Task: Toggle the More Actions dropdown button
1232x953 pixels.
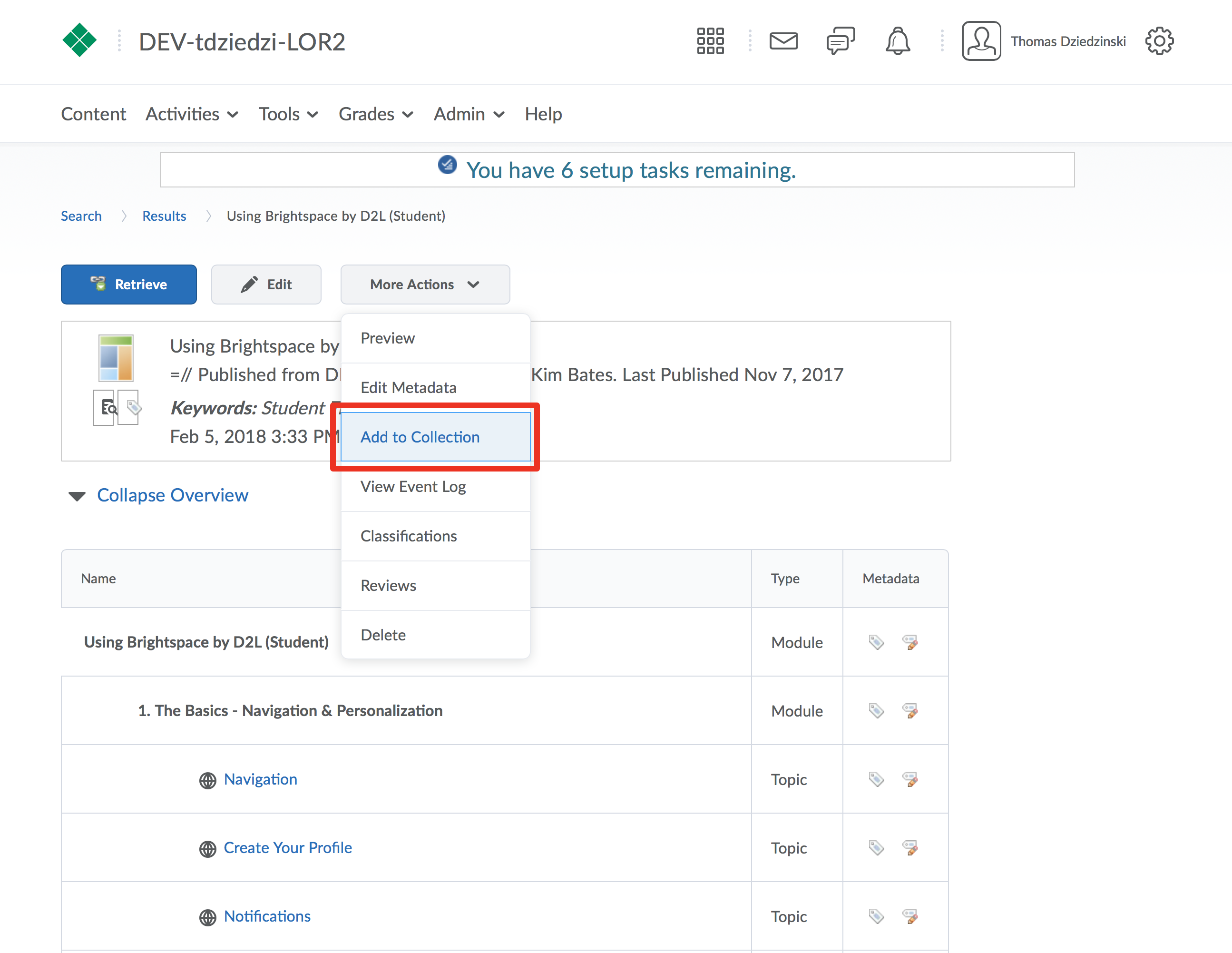Action: (x=425, y=285)
